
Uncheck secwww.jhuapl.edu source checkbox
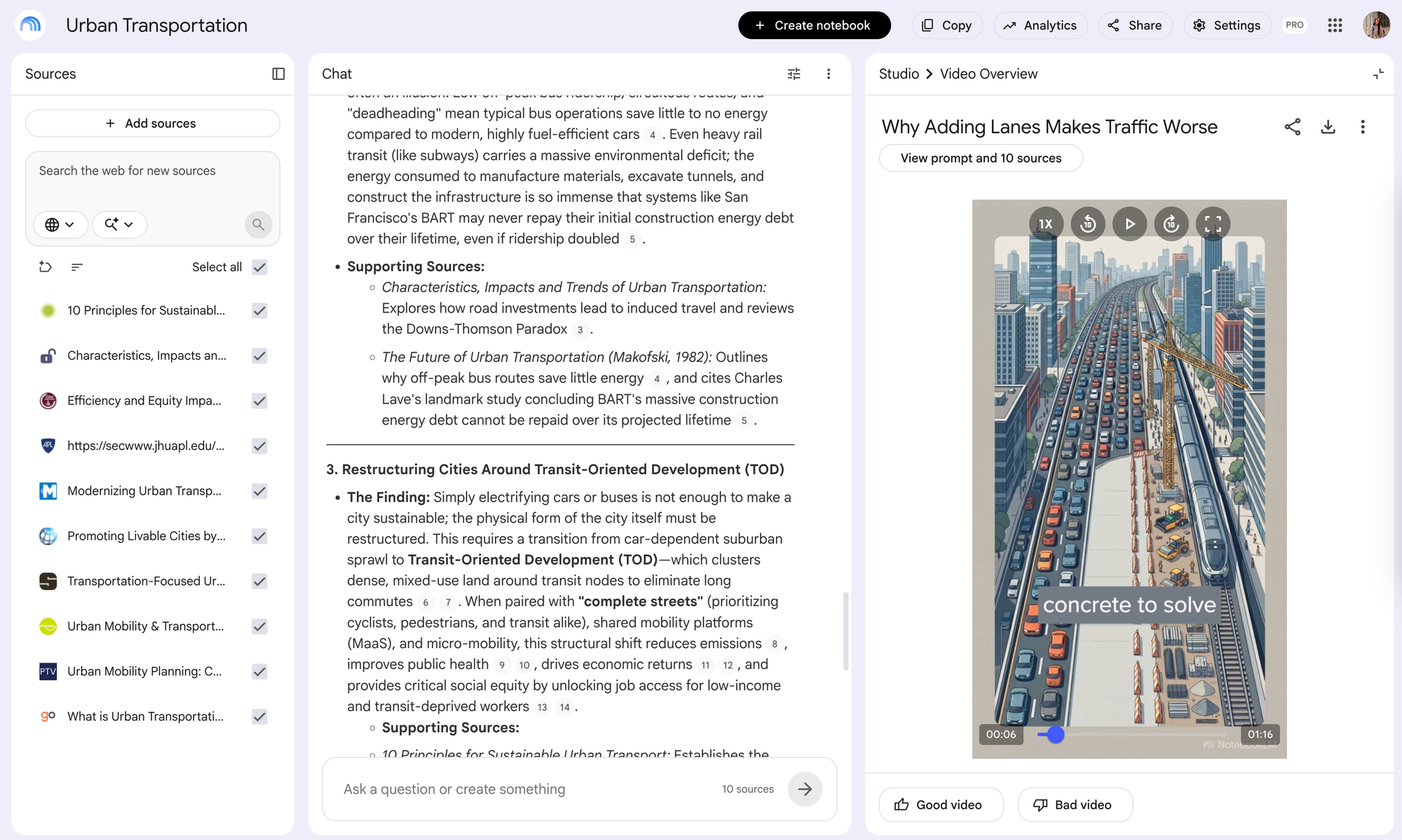259,446
